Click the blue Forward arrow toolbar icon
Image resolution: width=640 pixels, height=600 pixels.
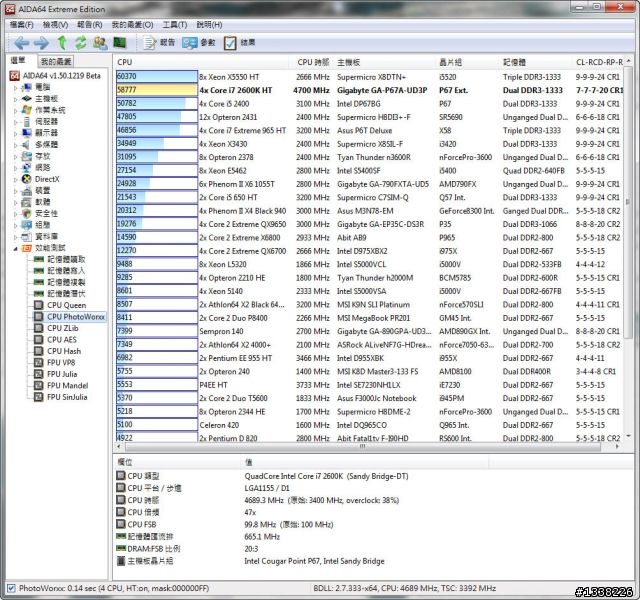pyautogui.click(x=41, y=42)
